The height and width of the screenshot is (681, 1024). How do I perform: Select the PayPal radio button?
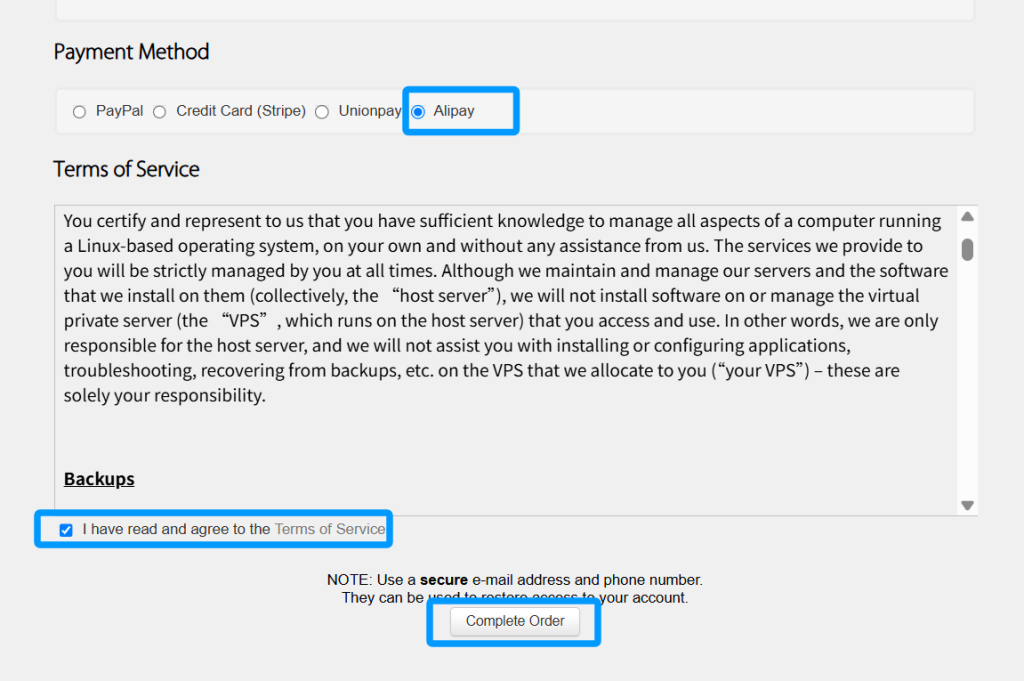click(x=79, y=112)
